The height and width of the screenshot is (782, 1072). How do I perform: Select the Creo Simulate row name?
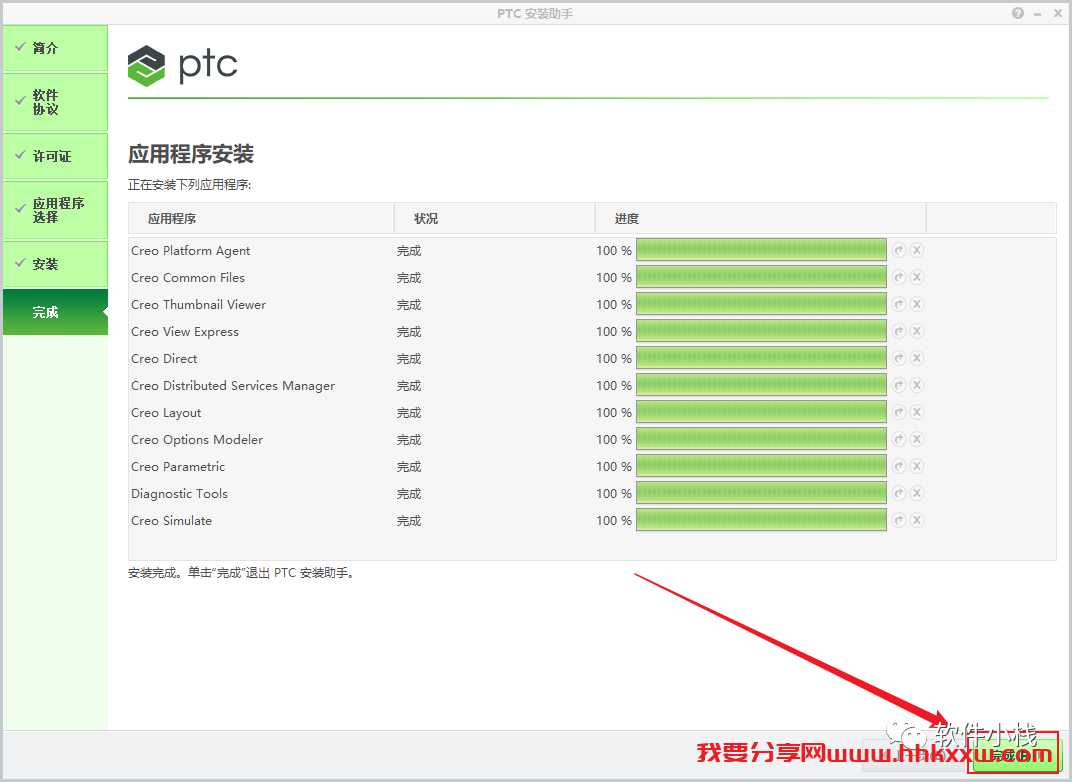172,521
